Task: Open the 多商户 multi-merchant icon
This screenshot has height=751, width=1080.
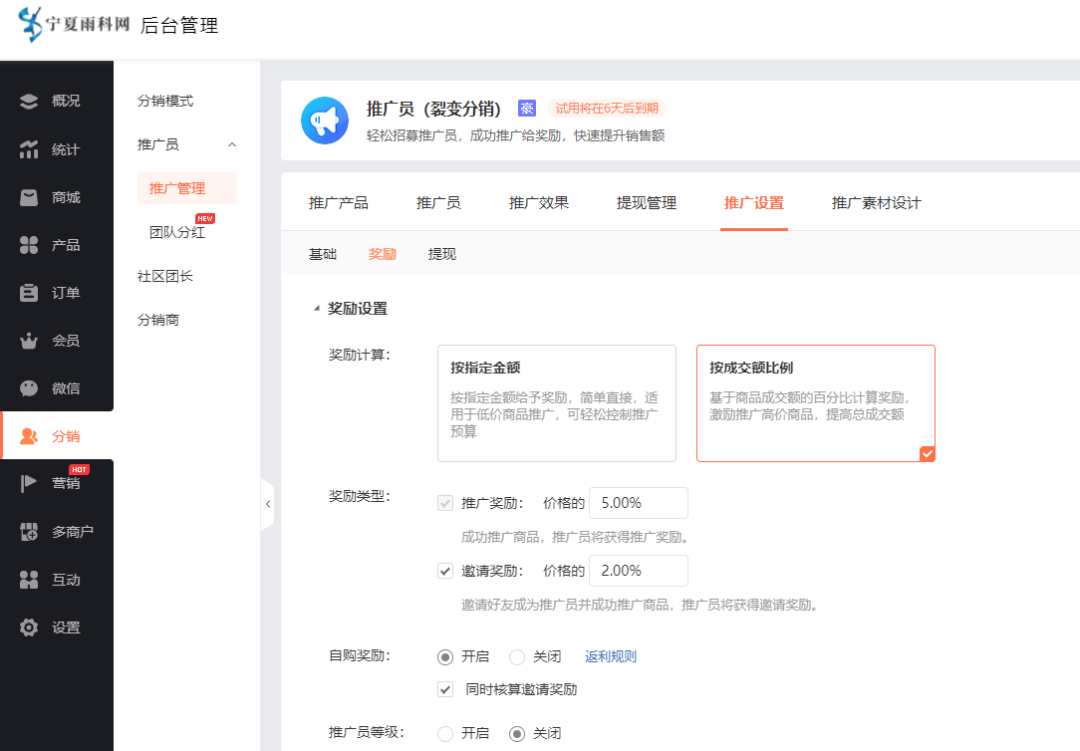Action: pos(29,532)
